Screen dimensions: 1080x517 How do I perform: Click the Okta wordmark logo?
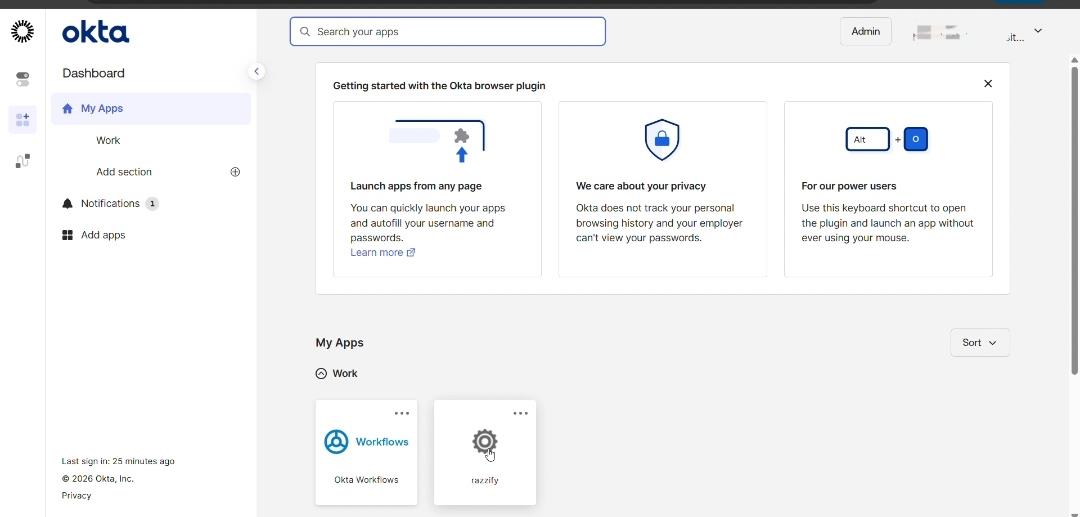(95, 32)
